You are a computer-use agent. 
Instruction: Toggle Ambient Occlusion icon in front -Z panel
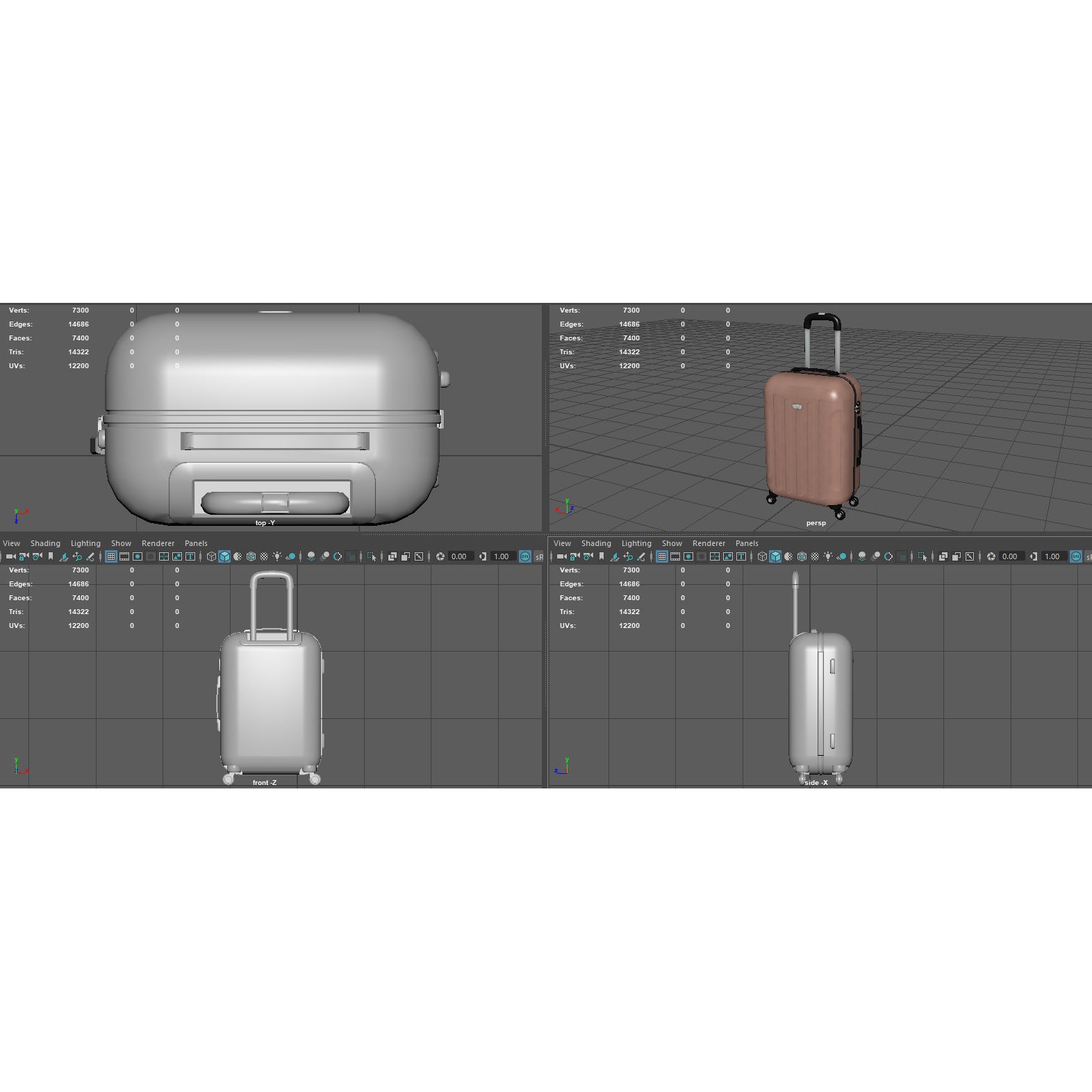point(311,556)
